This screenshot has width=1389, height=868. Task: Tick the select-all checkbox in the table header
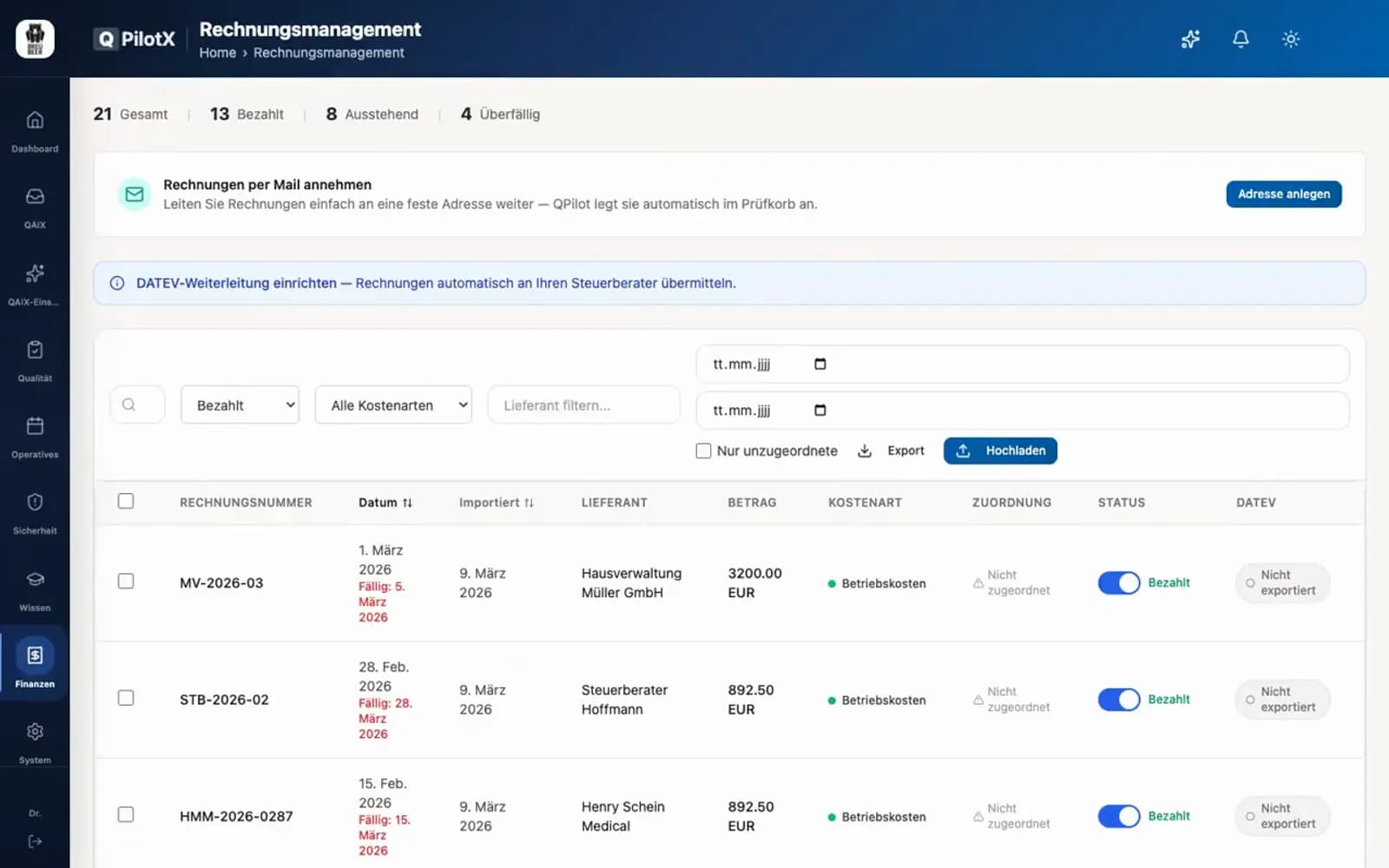126,501
